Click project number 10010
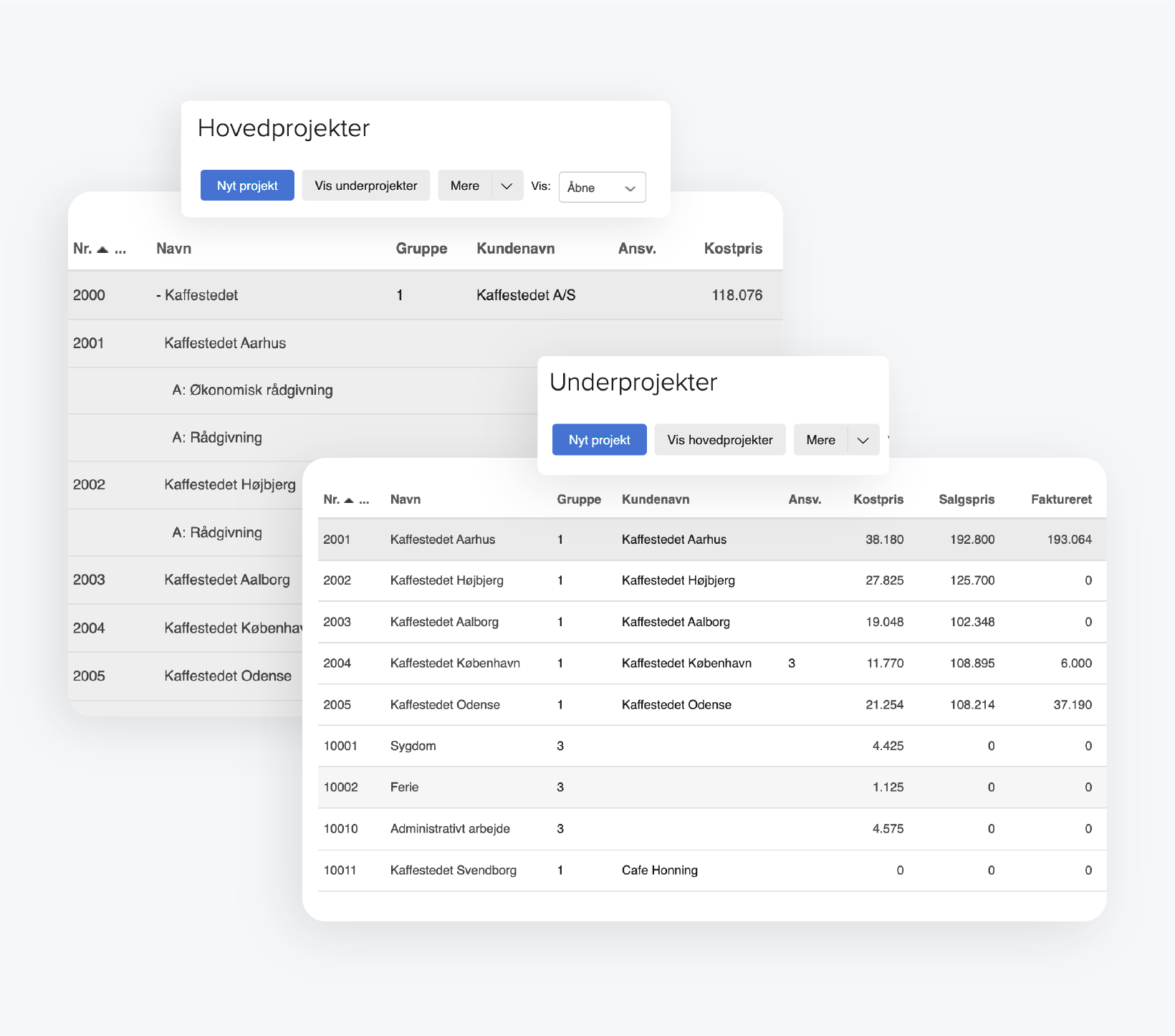The image size is (1175, 1036). pyautogui.click(x=340, y=829)
